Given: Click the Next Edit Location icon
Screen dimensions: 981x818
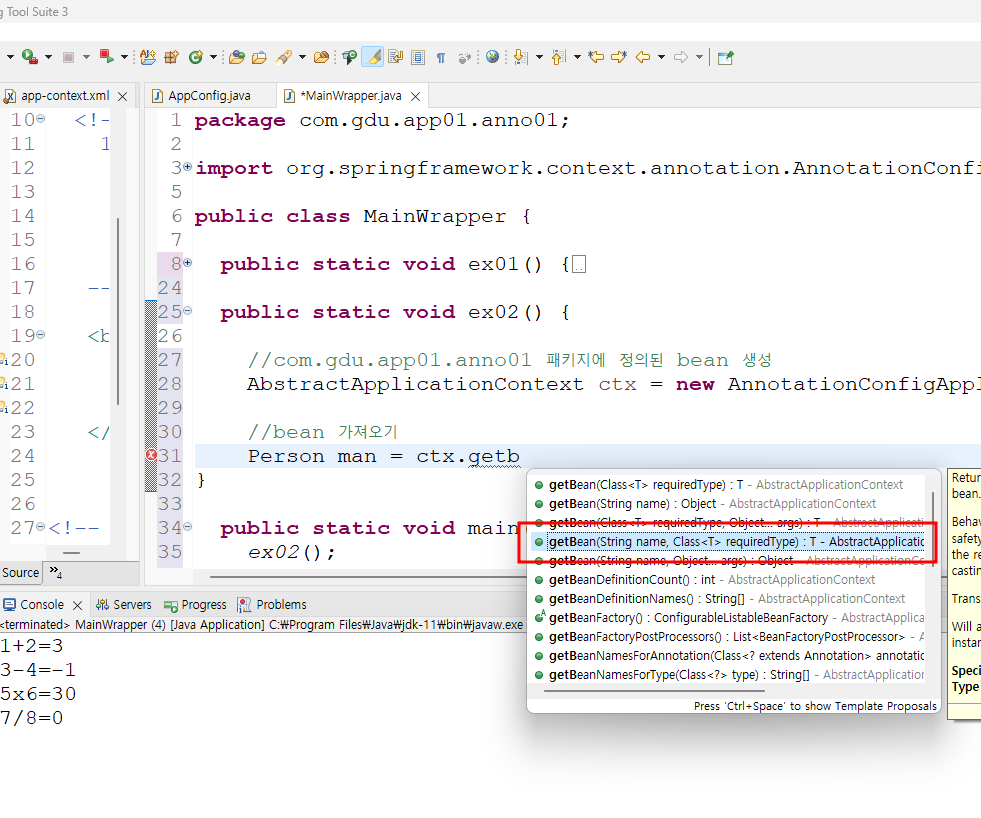Looking at the screenshot, I should click(619, 58).
